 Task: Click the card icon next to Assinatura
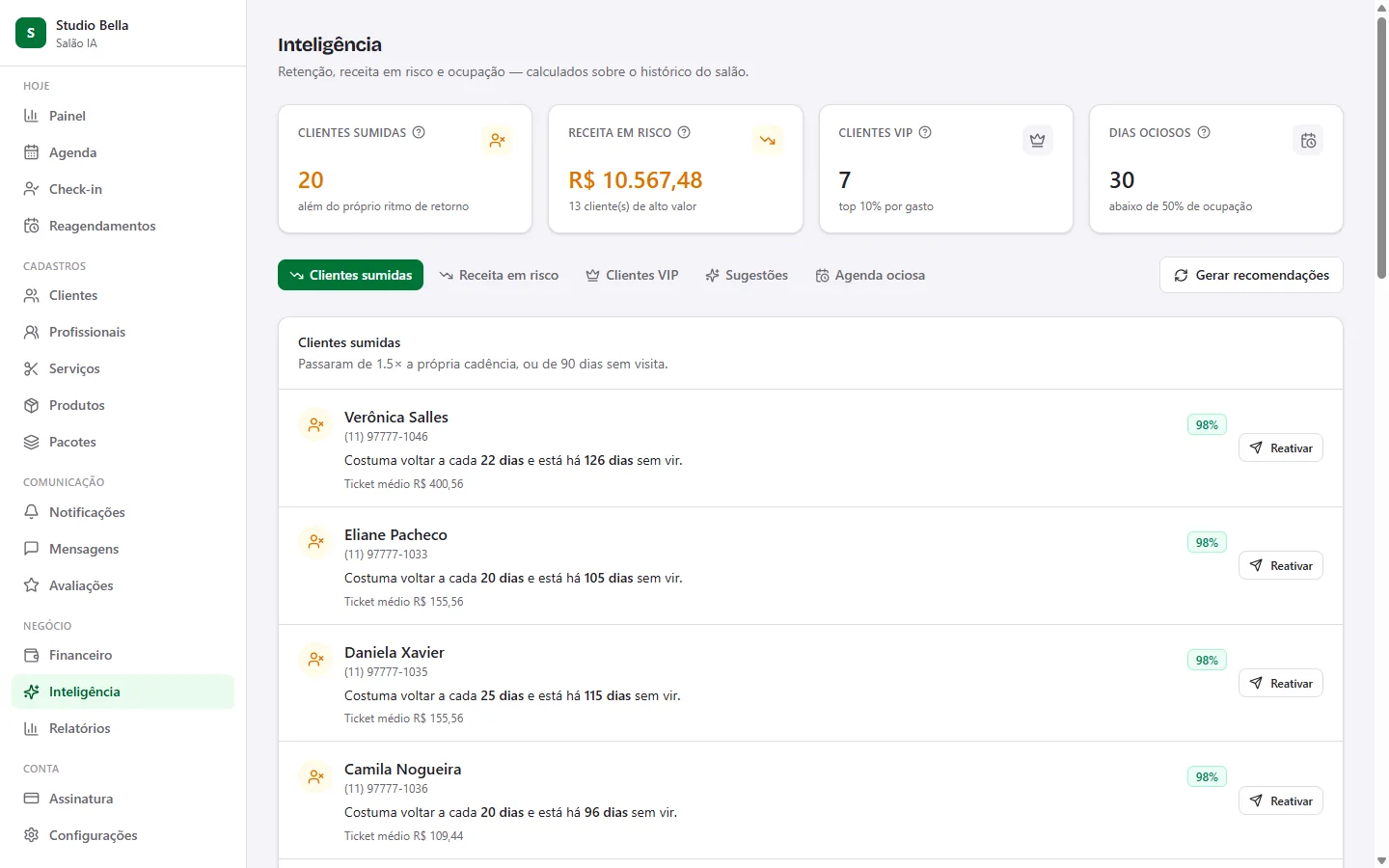click(x=31, y=799)
